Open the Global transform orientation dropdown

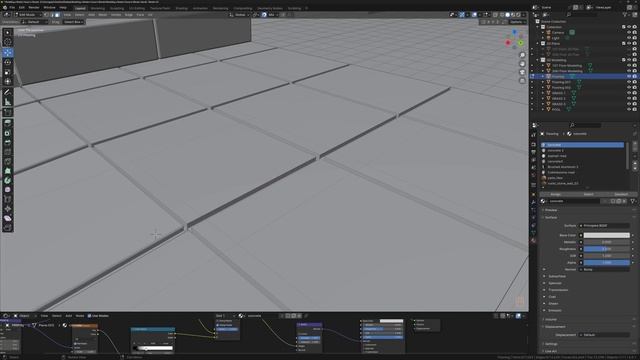tap(240, 15)
